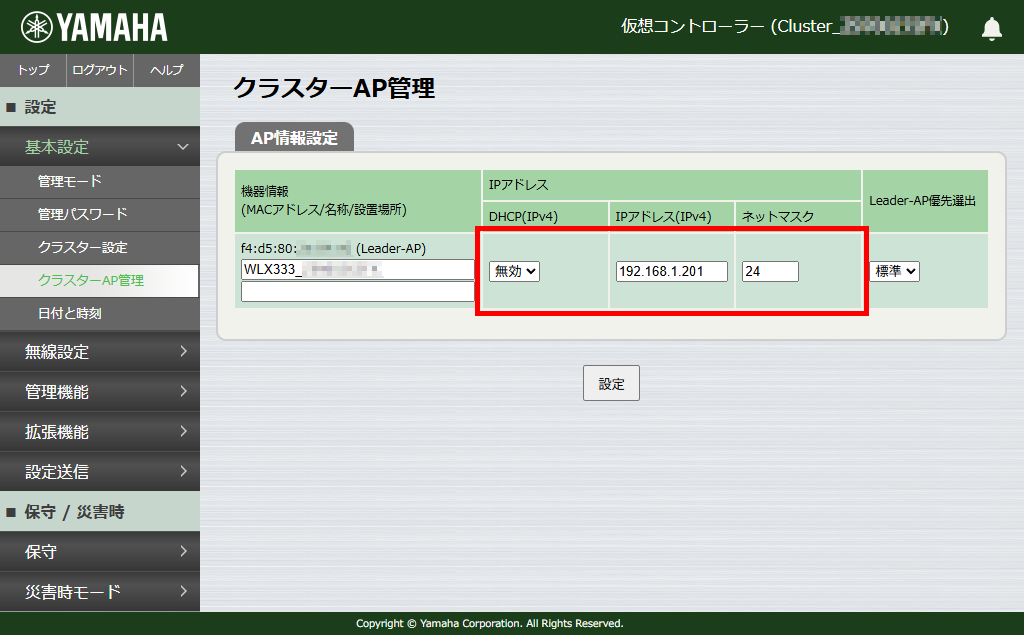Expand the 管理機能 menu
1024x635 pixels.
click(100, 392)
